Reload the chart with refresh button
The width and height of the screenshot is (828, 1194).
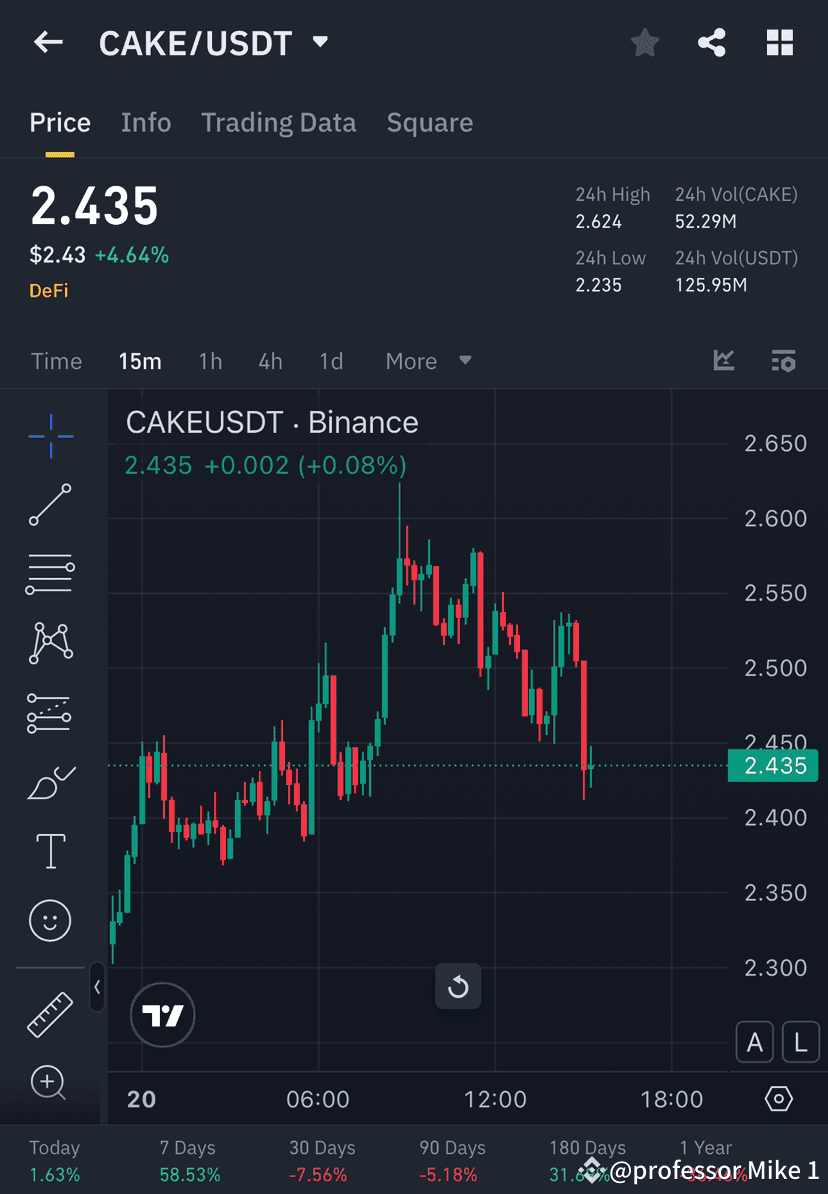(x=458, y=986)
